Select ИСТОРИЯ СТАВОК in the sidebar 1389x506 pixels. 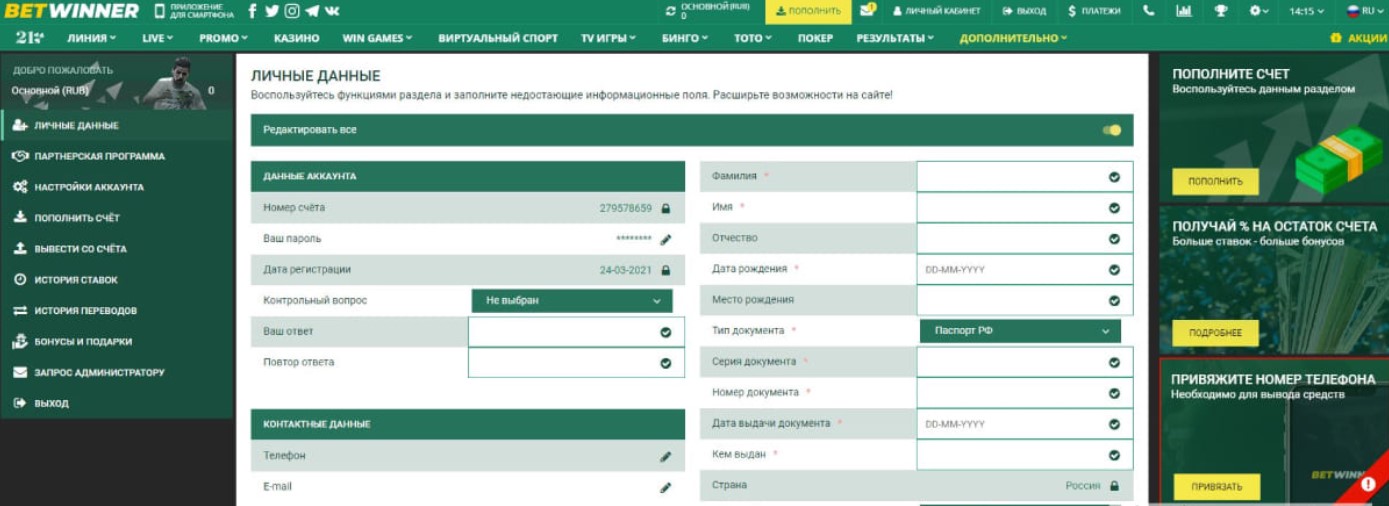(x=117, y=281)
